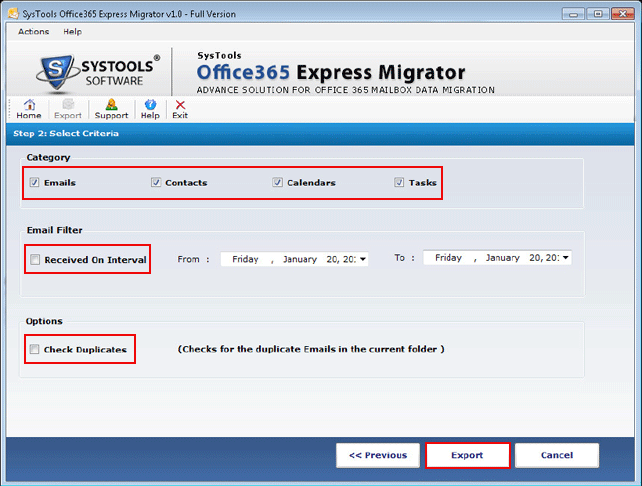Select January in the From date field
The height and width of the screenshot is (486, 642).
300,259
